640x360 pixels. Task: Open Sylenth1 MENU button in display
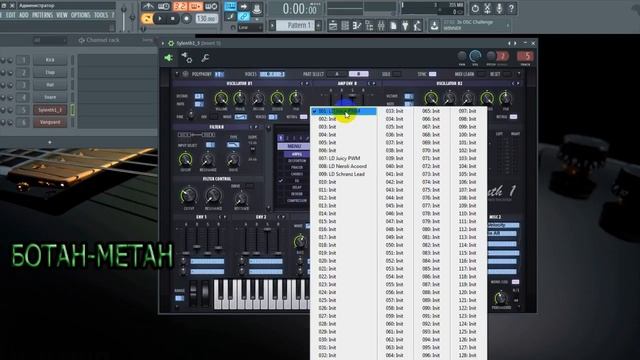pos(294,146)
